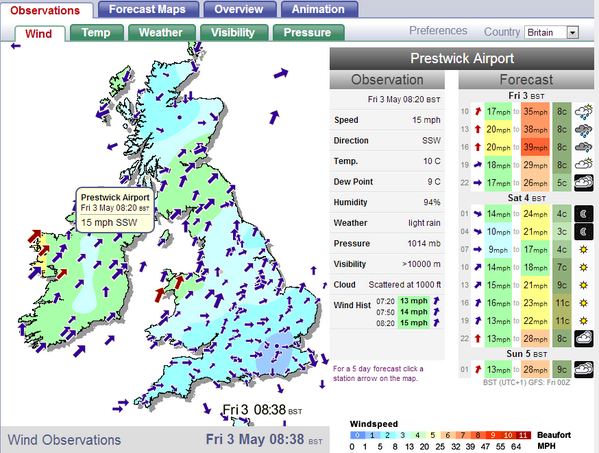This screenshot has height=453, width=599.
Task: Click the Observation panel heading
Action: click(x=387, y=79)
